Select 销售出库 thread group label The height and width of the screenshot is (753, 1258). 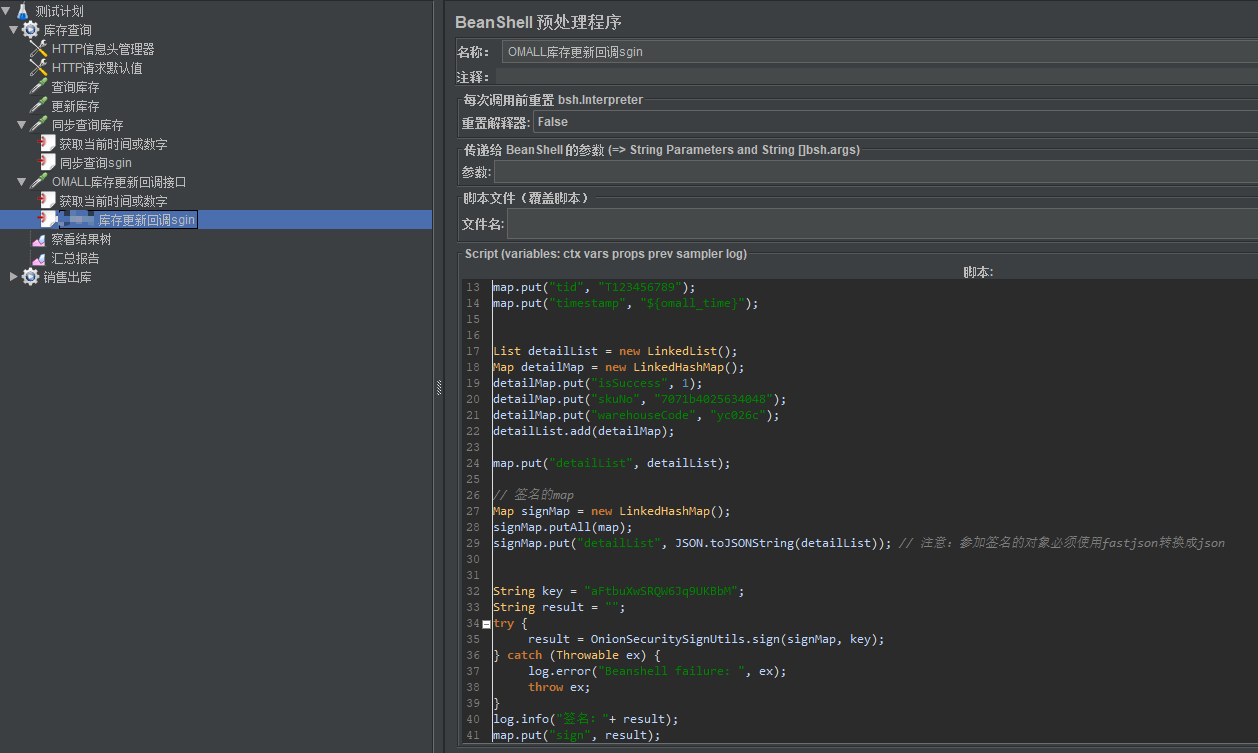67,277
